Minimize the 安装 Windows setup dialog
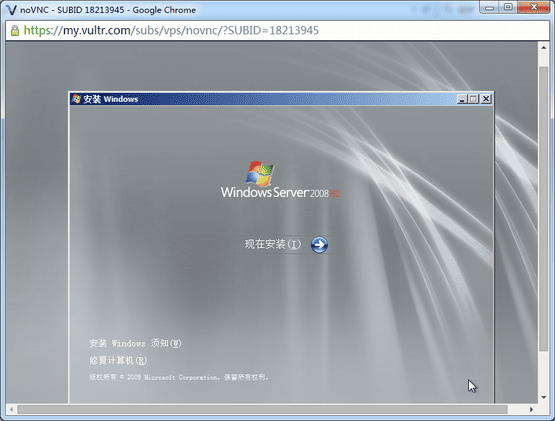This screenshot has width=555, height=421. tap(462, 99)
